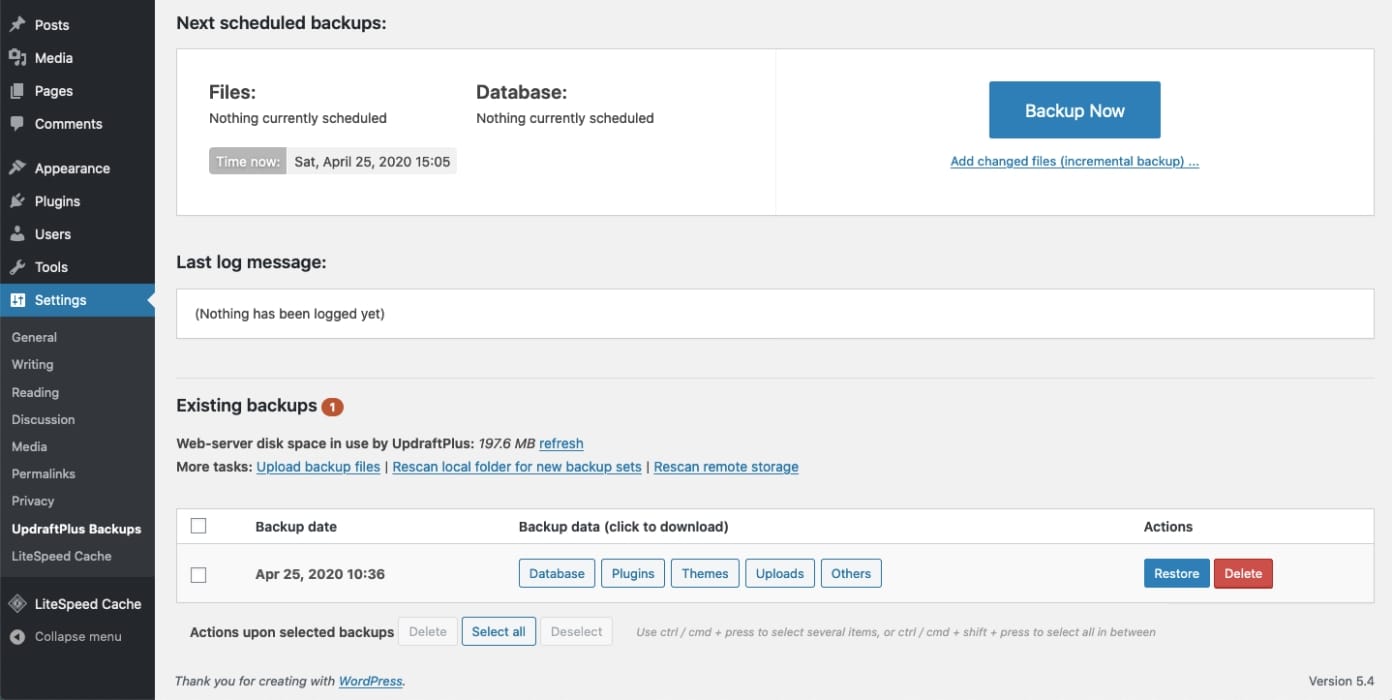The height and width of the screenshot is (700, 1392).
Task: Refresh the web-server disk space usage
Action: tap(561, 443)
